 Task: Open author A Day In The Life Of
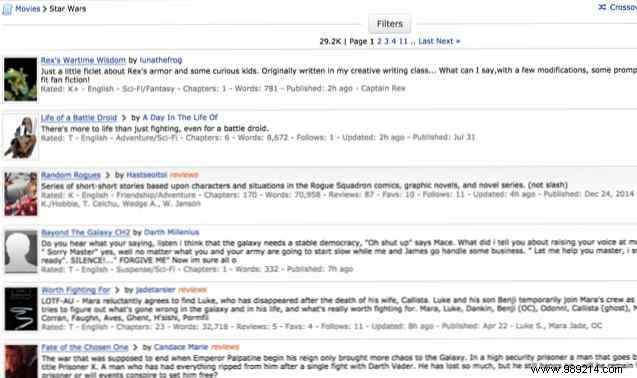tap(180, 117)
